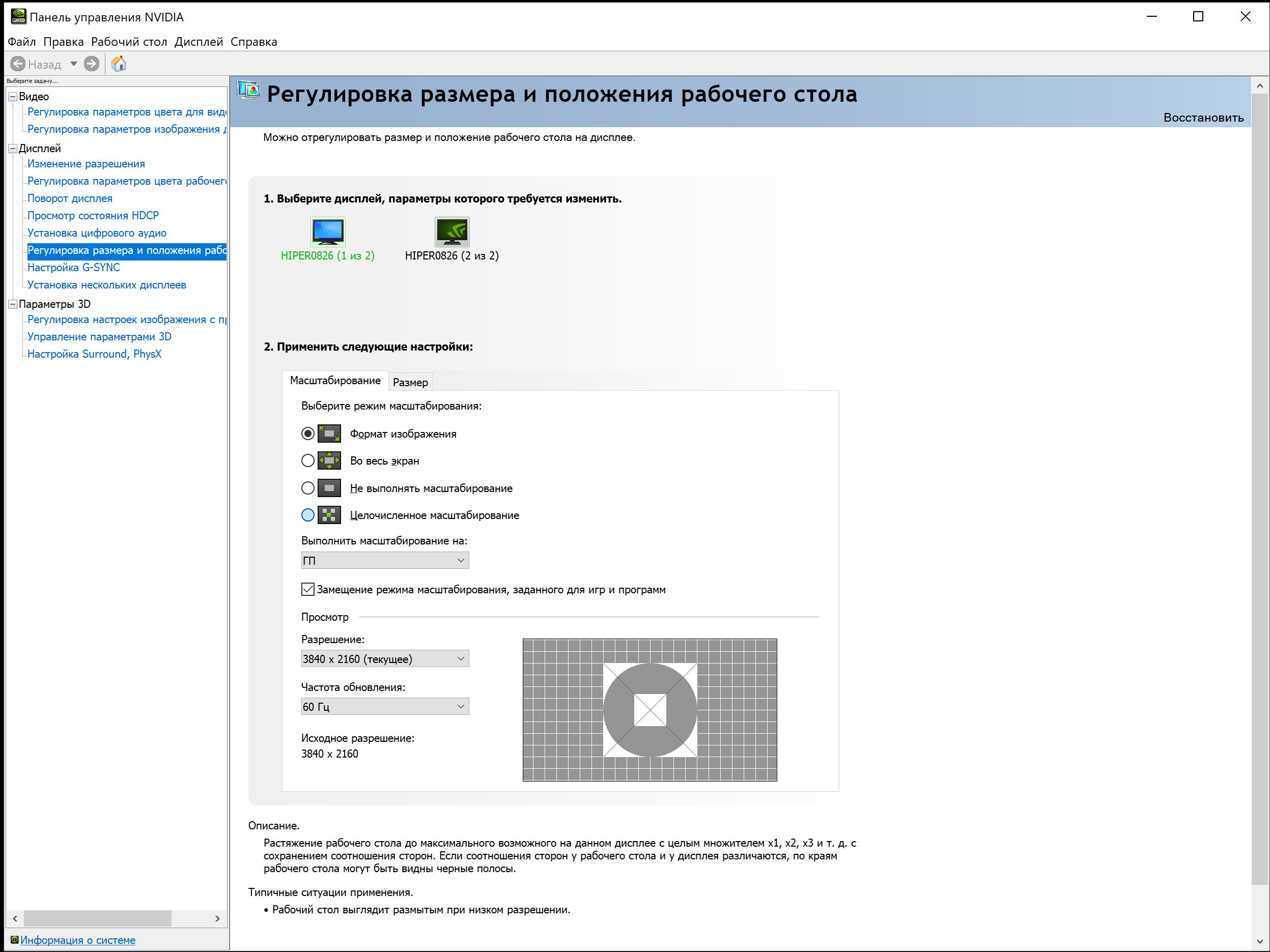Image resolution: width=1270 pixels, height=952 pixels.
Task: Open the 'Правка' menu
Action: [x=64, y=42]
